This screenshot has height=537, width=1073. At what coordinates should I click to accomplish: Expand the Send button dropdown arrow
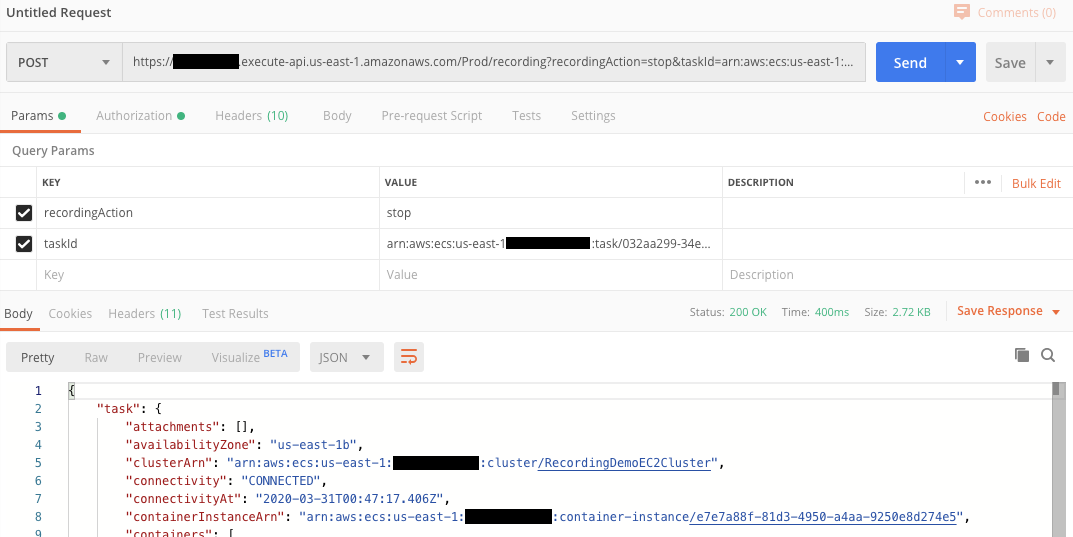point(960,62)
